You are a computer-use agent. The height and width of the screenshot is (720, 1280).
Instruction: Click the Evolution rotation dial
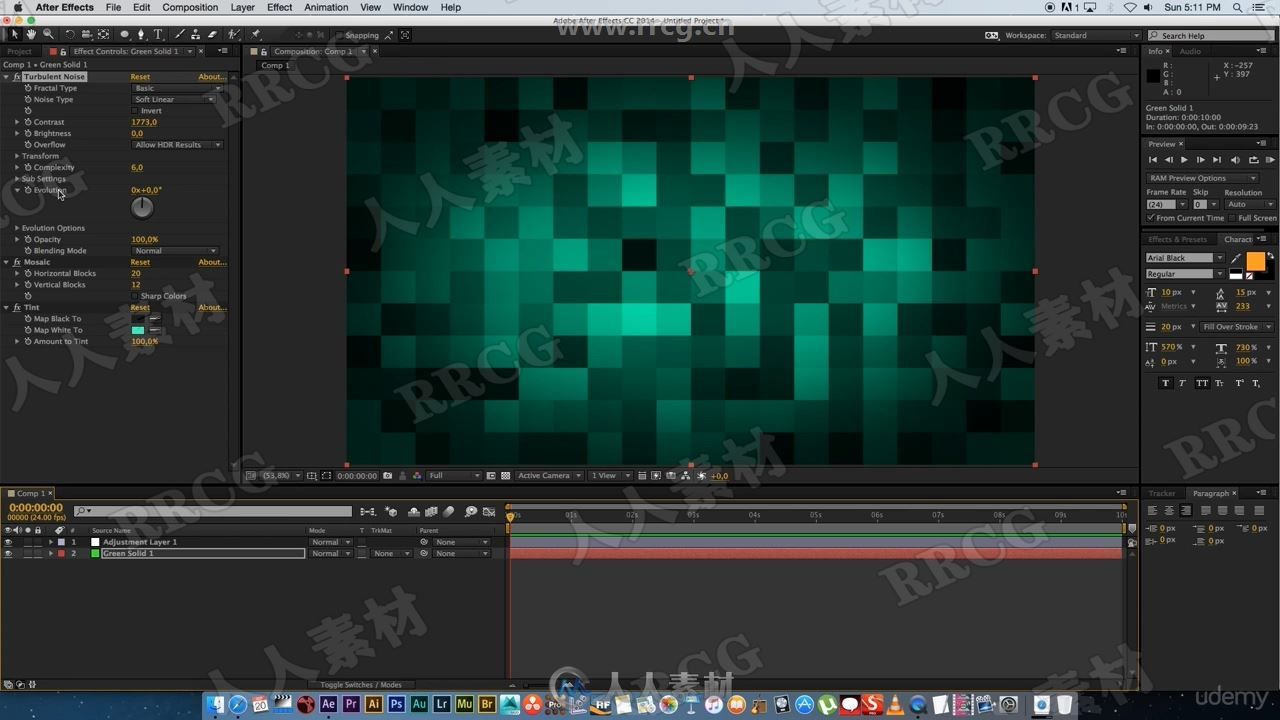point(143,207)
